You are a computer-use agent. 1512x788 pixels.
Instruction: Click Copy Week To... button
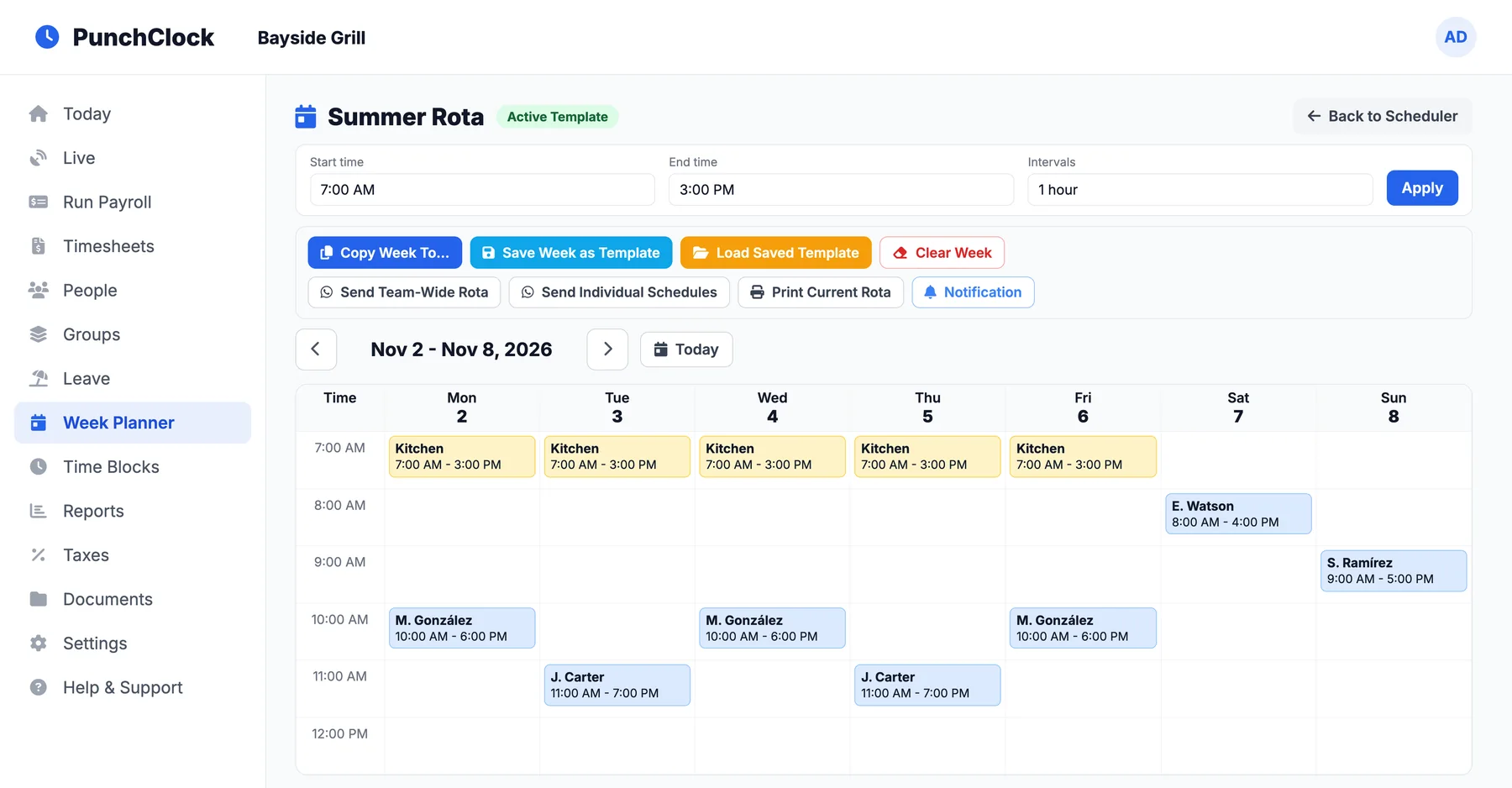[385, 253]
